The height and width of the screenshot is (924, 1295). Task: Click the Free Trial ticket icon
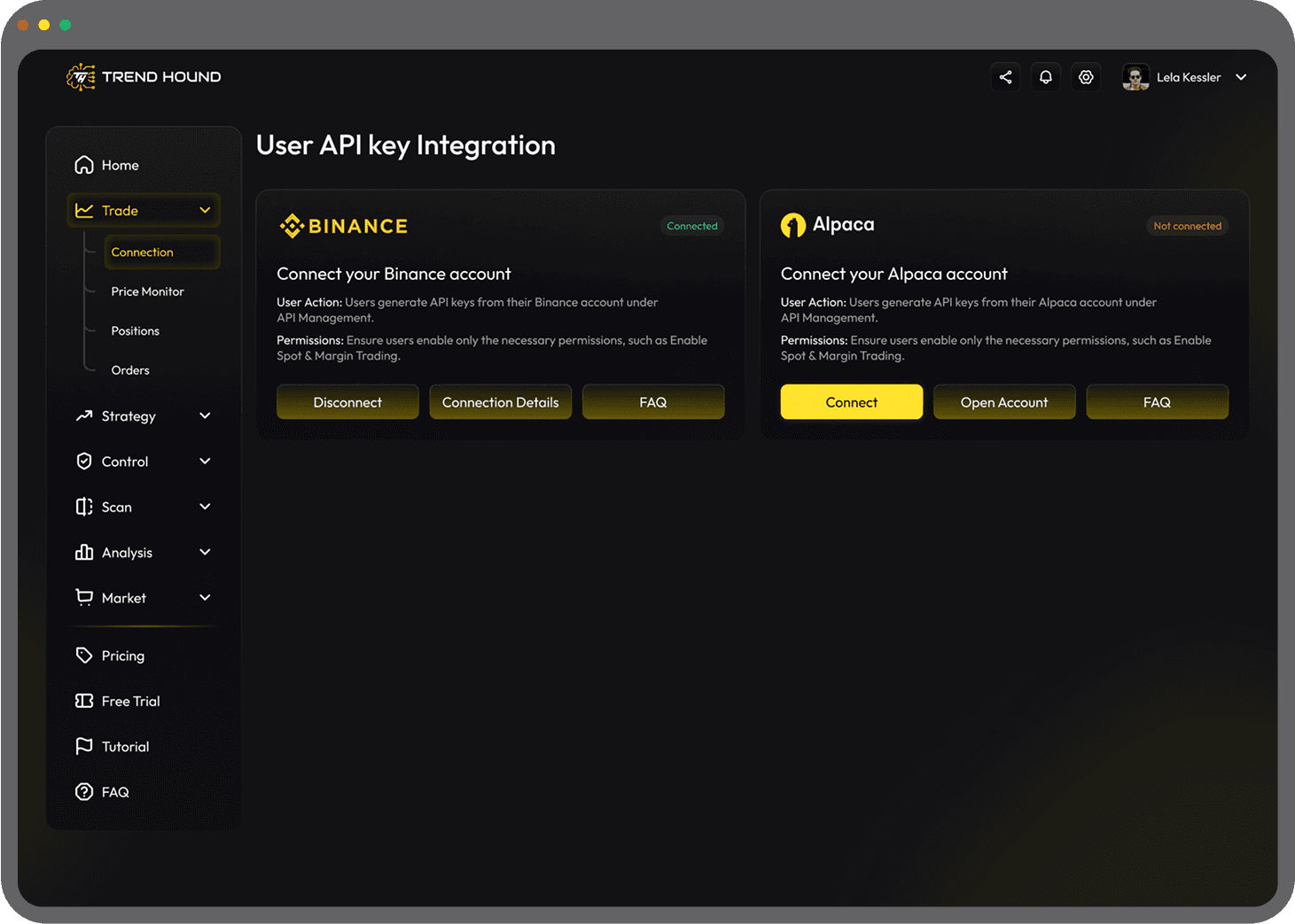click(x=84, y=701)
